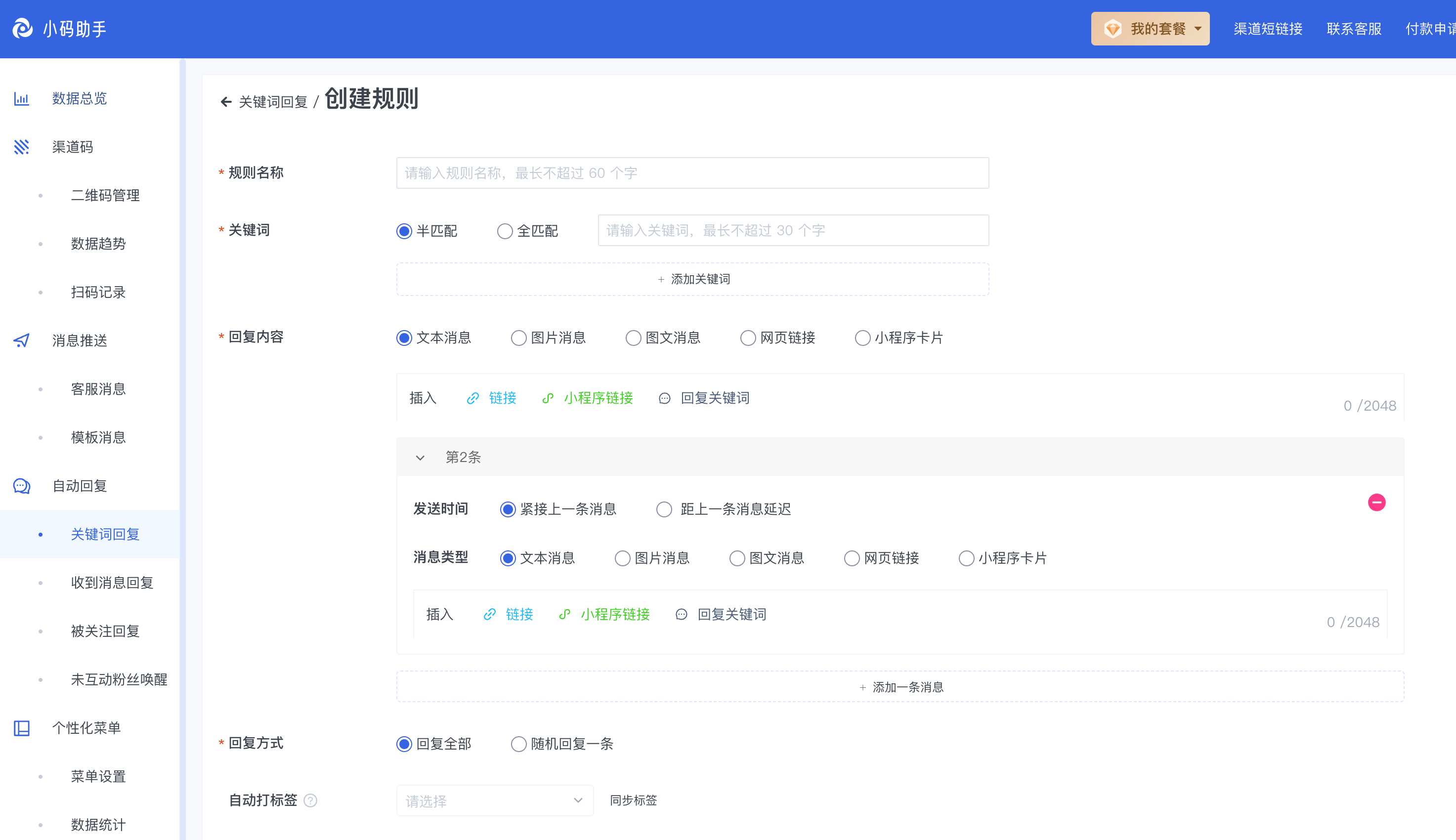1456x840 pixels.
Task: Go back to 关键词回复 breadcrumb
Action: tap(273, 102)
